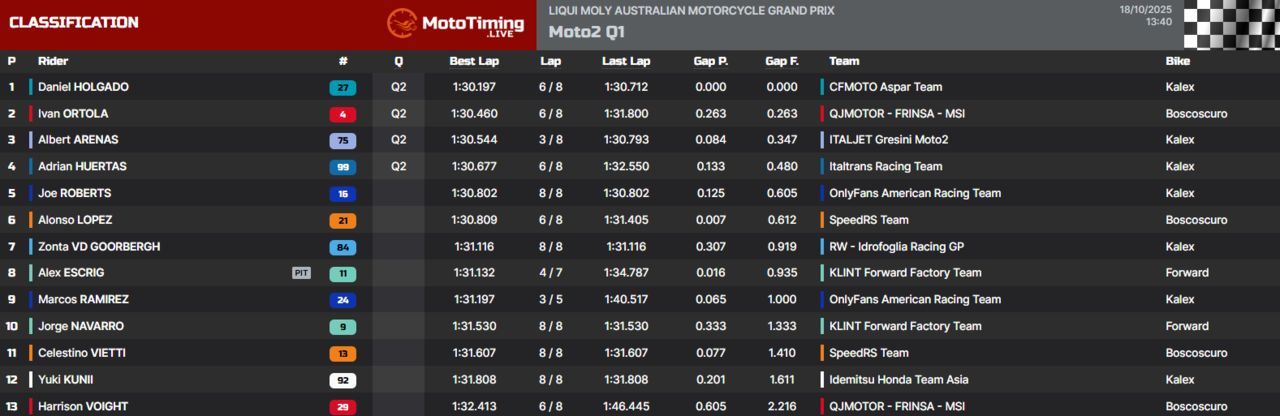Screen dimensions: 1280x416
Task: Click Zonta VD Goorbergh's number 84 badge
Action: pyautogui.click(x=342, y=247)
